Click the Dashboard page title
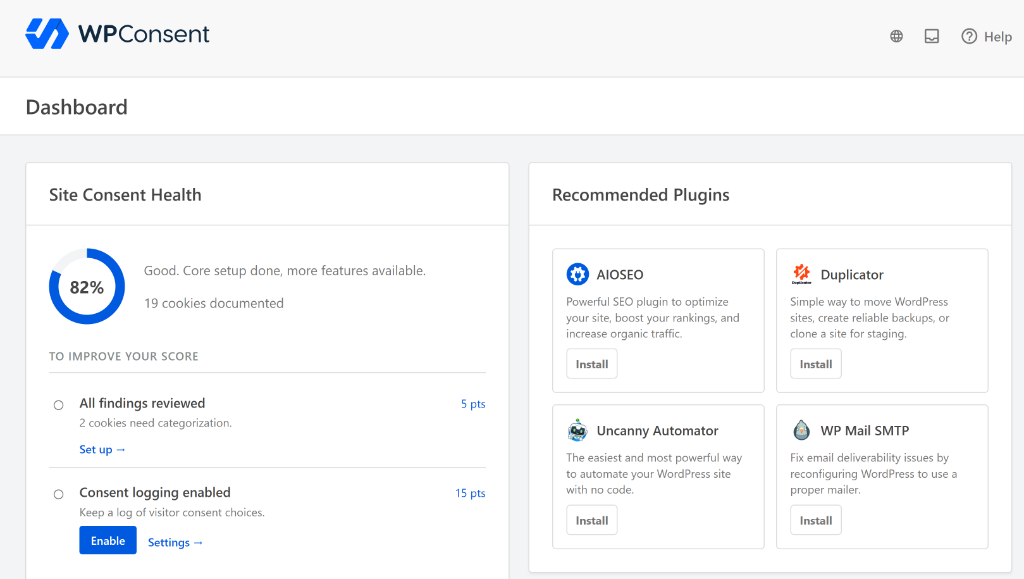Screen dimensions: 1024x579 [x=76, y=107]
